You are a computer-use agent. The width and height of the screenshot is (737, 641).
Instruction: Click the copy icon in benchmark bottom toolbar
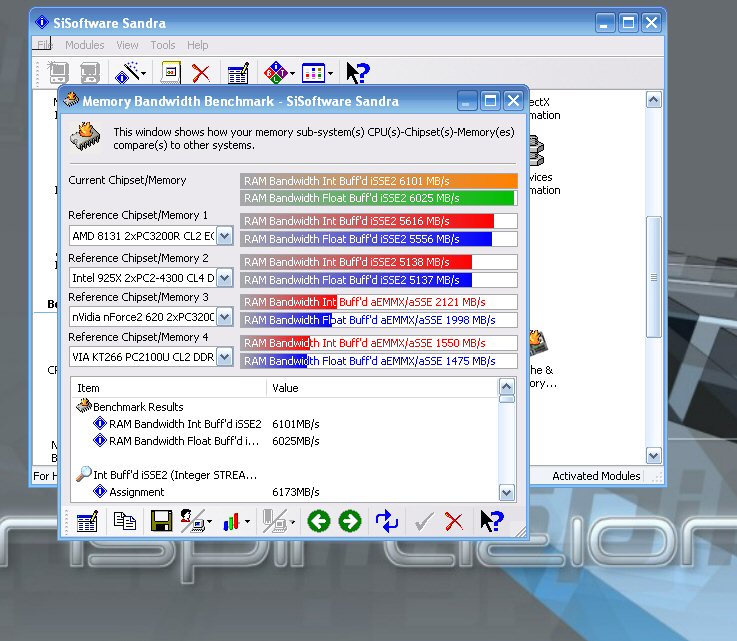click(125, 521)
